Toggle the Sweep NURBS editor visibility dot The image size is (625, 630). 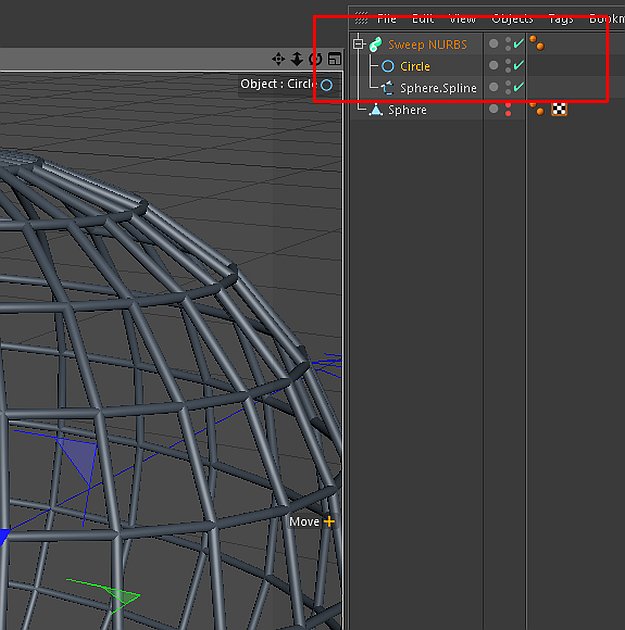508,40
